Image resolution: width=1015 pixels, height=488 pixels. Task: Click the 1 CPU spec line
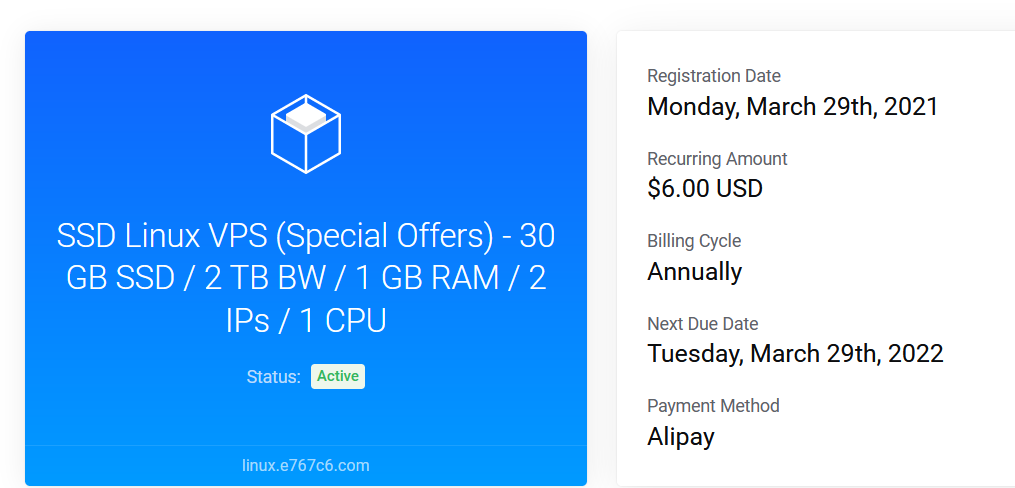[x=341, y=321]
